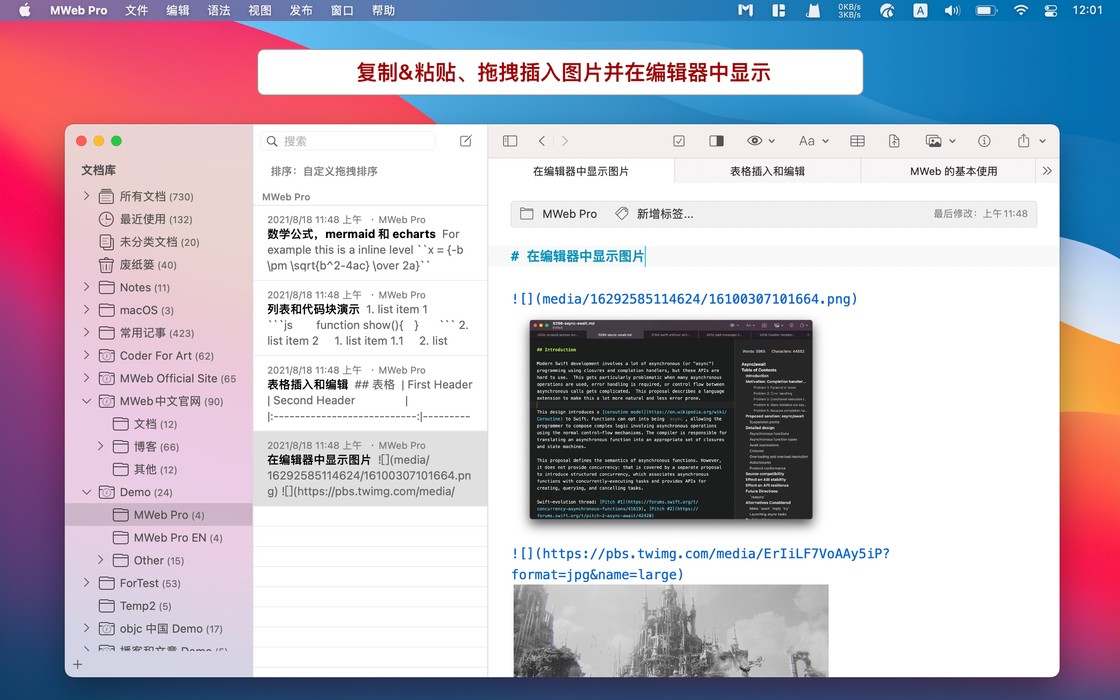This screenshot has width=1120, height=700.
Task: Click the to-do checkbox toolbar icon
Action: coord(679,141)
